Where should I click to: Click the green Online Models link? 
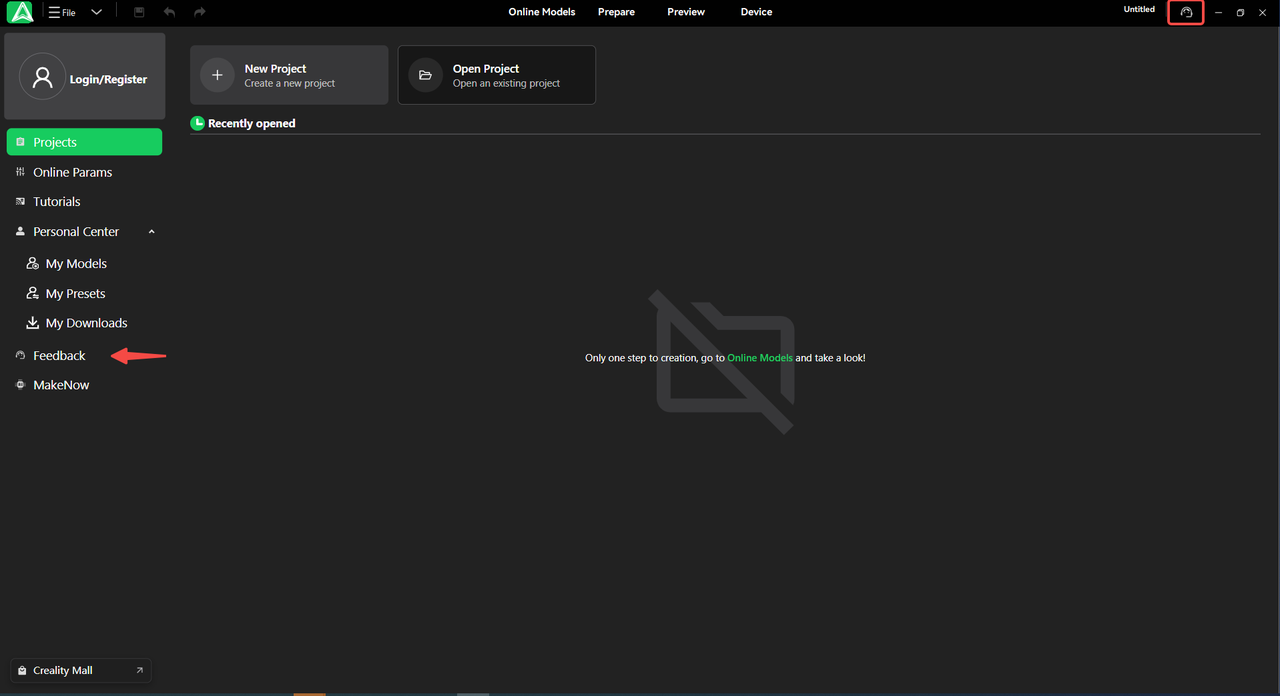coord(759,358)
